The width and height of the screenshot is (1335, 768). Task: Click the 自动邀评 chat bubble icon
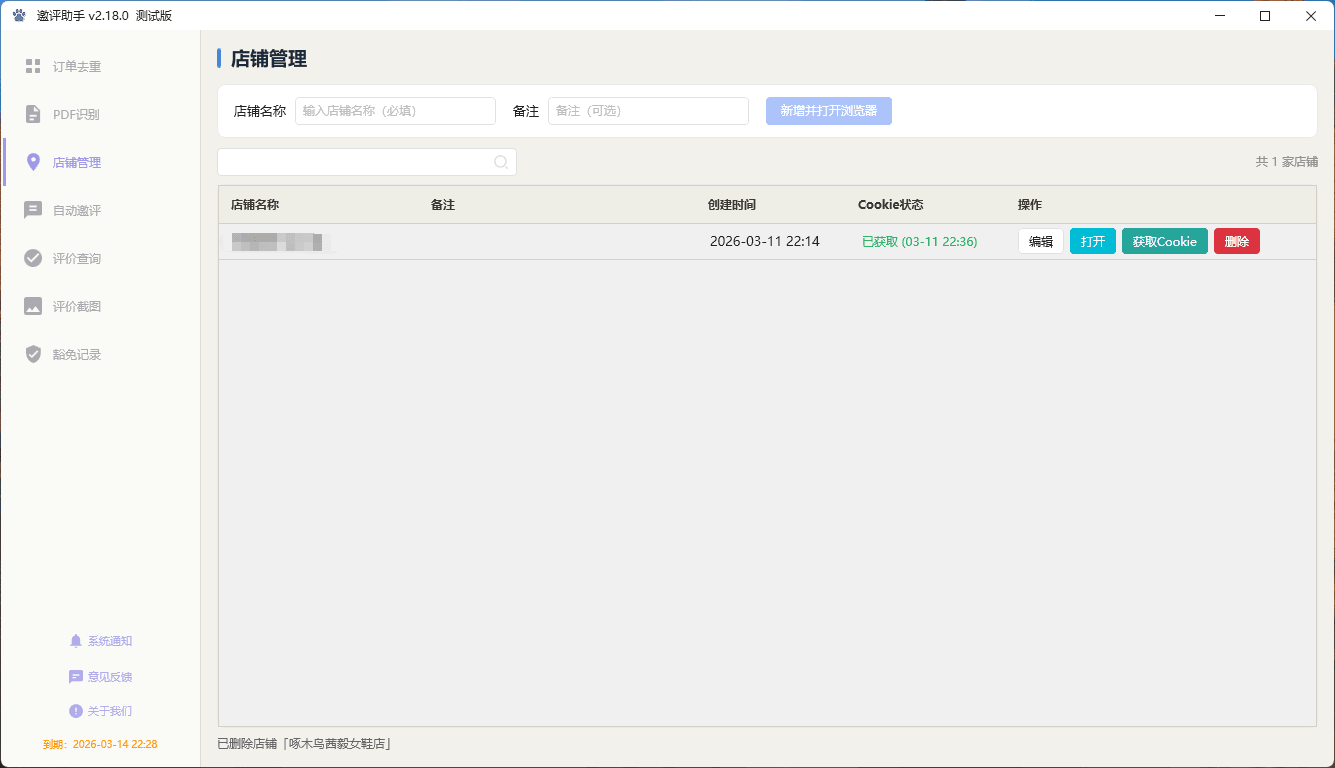pyautogui.click(x=33, y=210)
